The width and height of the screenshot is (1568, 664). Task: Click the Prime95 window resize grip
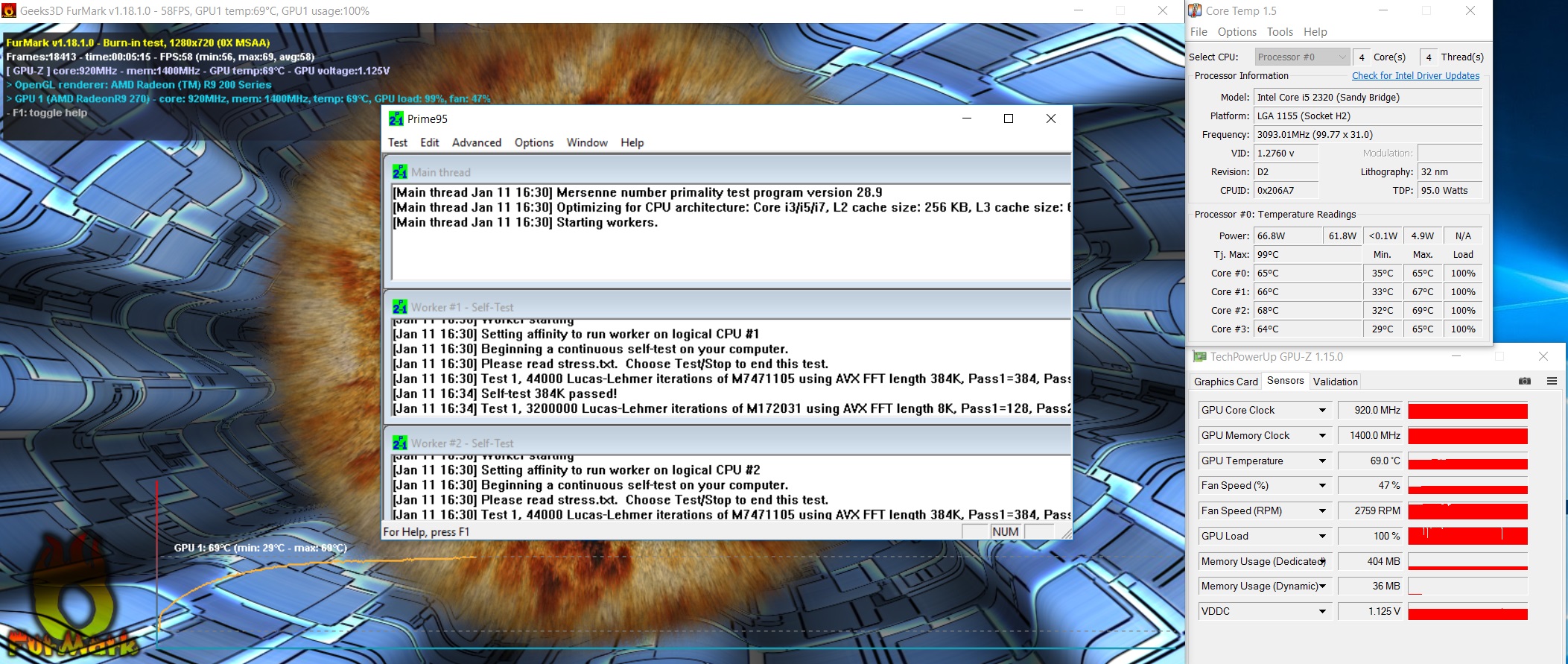tap(1066, 533)
